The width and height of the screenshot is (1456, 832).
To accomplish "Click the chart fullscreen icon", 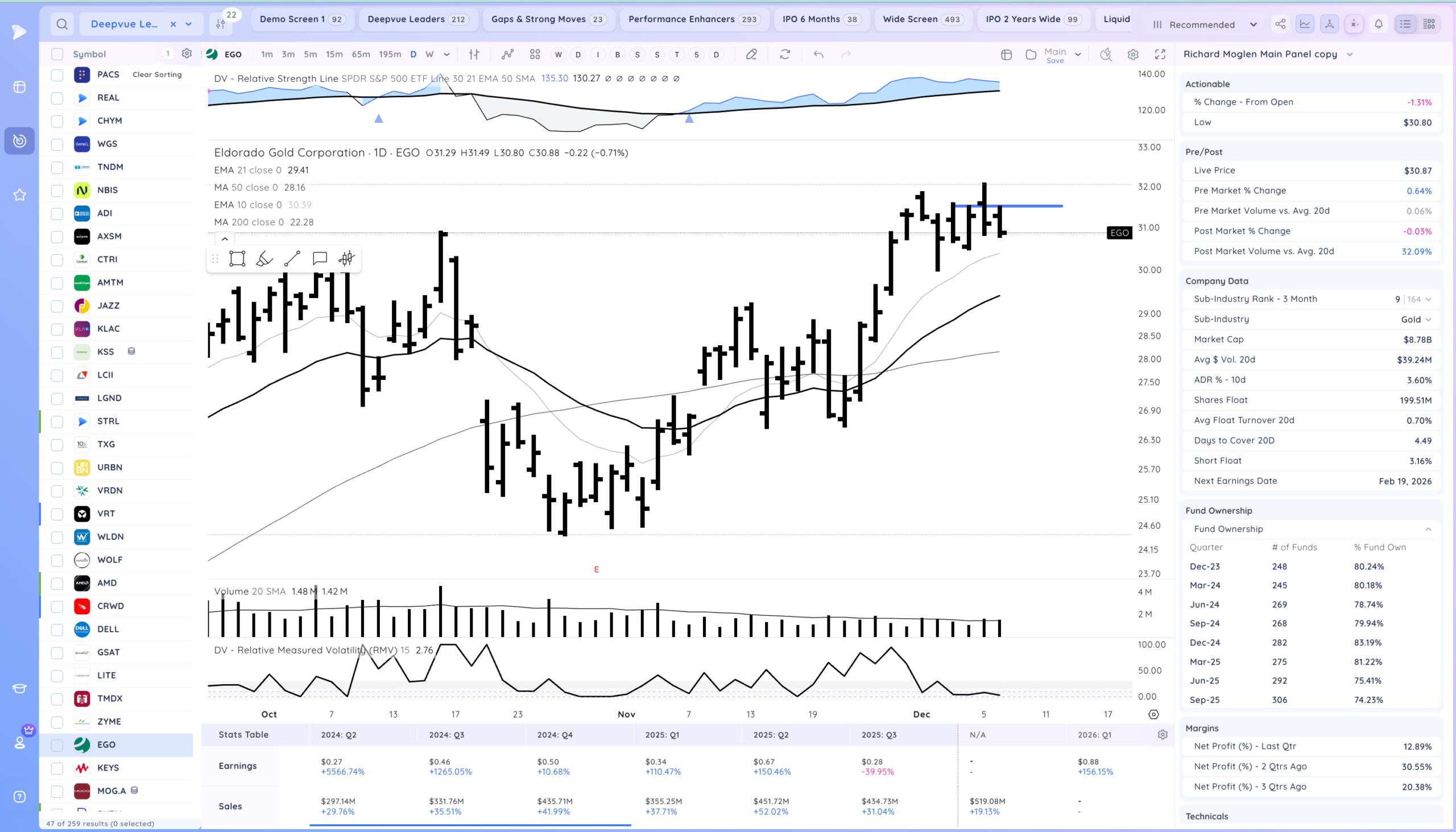I will click(x=1160, y=54).
